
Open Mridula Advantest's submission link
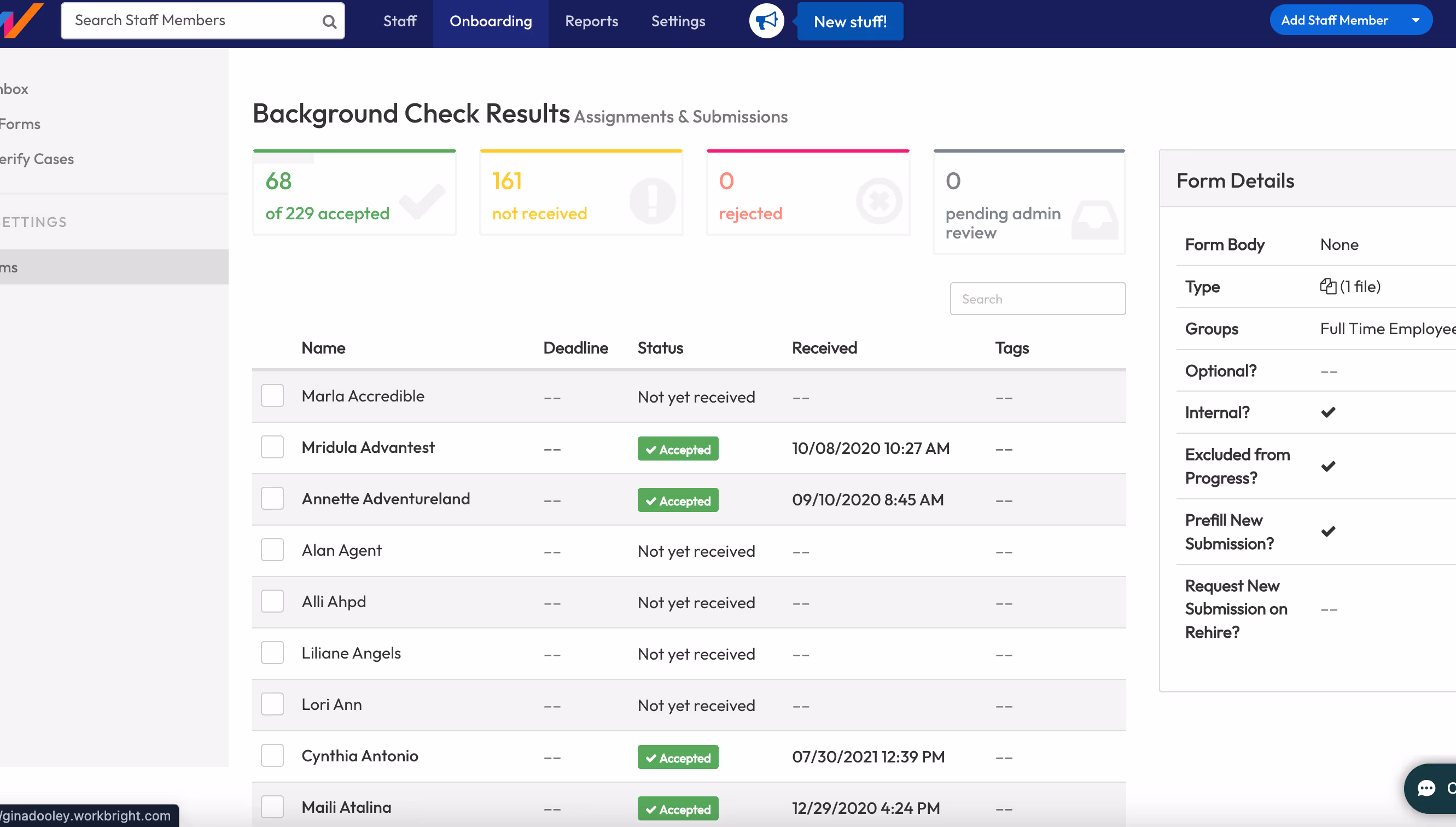coord(368,447)
